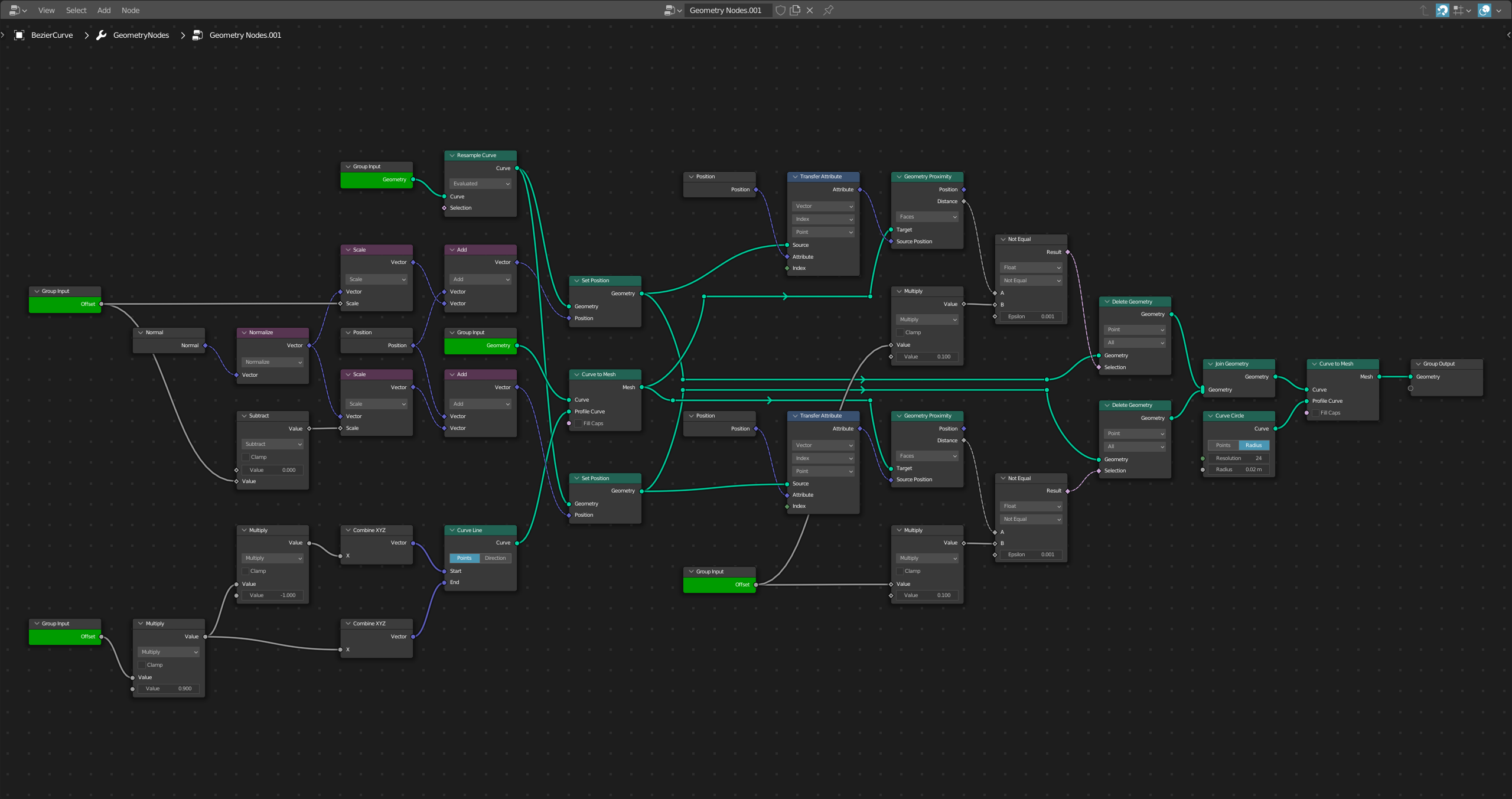Expand the Resample Curve node dropdown
This screenshot has width=1512, height=799.
coord(480,184)
